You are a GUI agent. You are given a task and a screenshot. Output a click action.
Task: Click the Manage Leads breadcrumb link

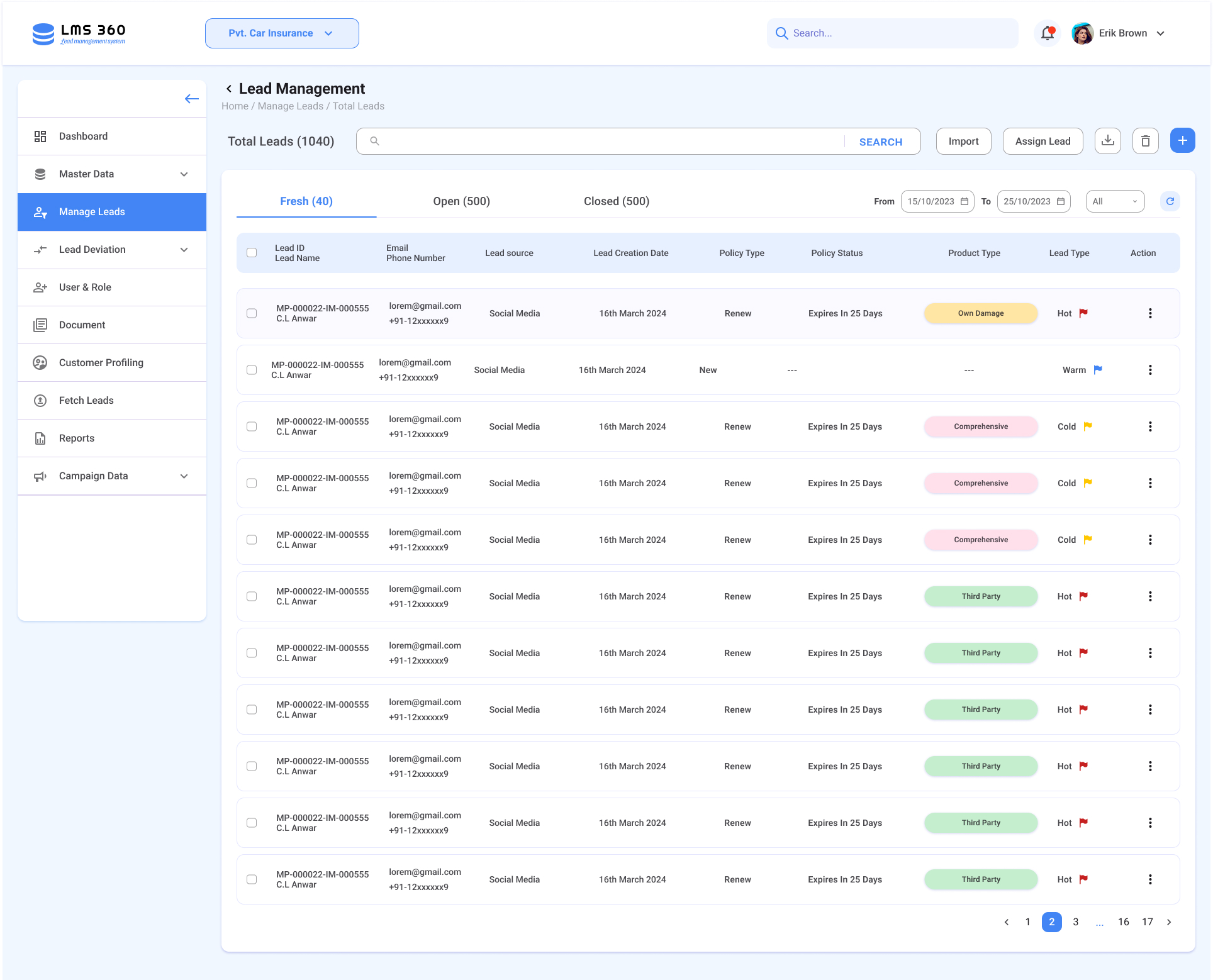tap(290, 106)
